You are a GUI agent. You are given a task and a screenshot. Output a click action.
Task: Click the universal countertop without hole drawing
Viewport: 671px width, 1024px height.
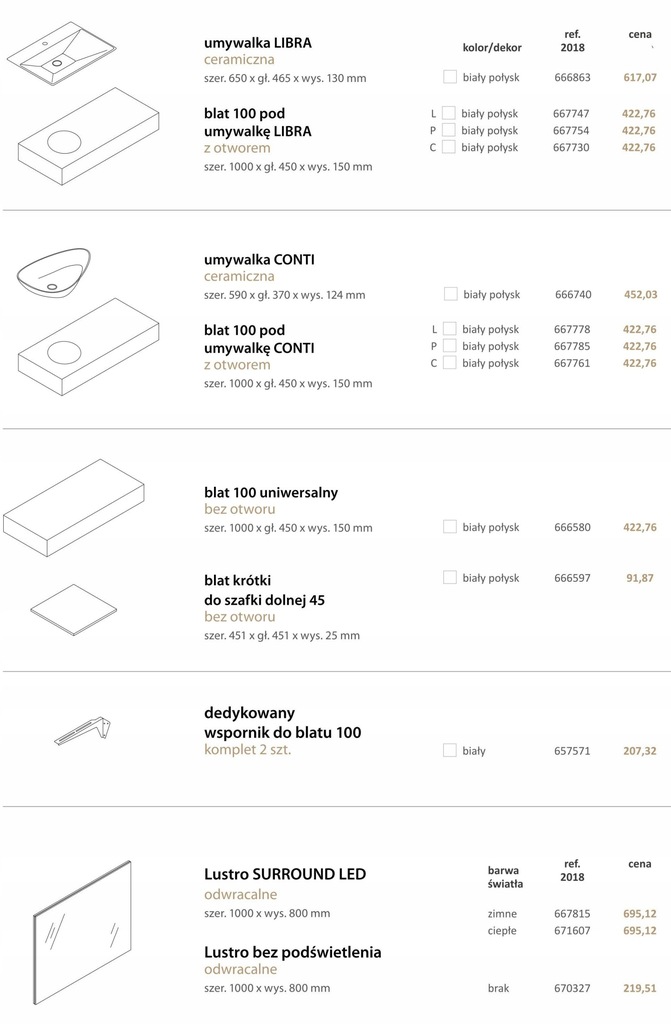[73, 507]
